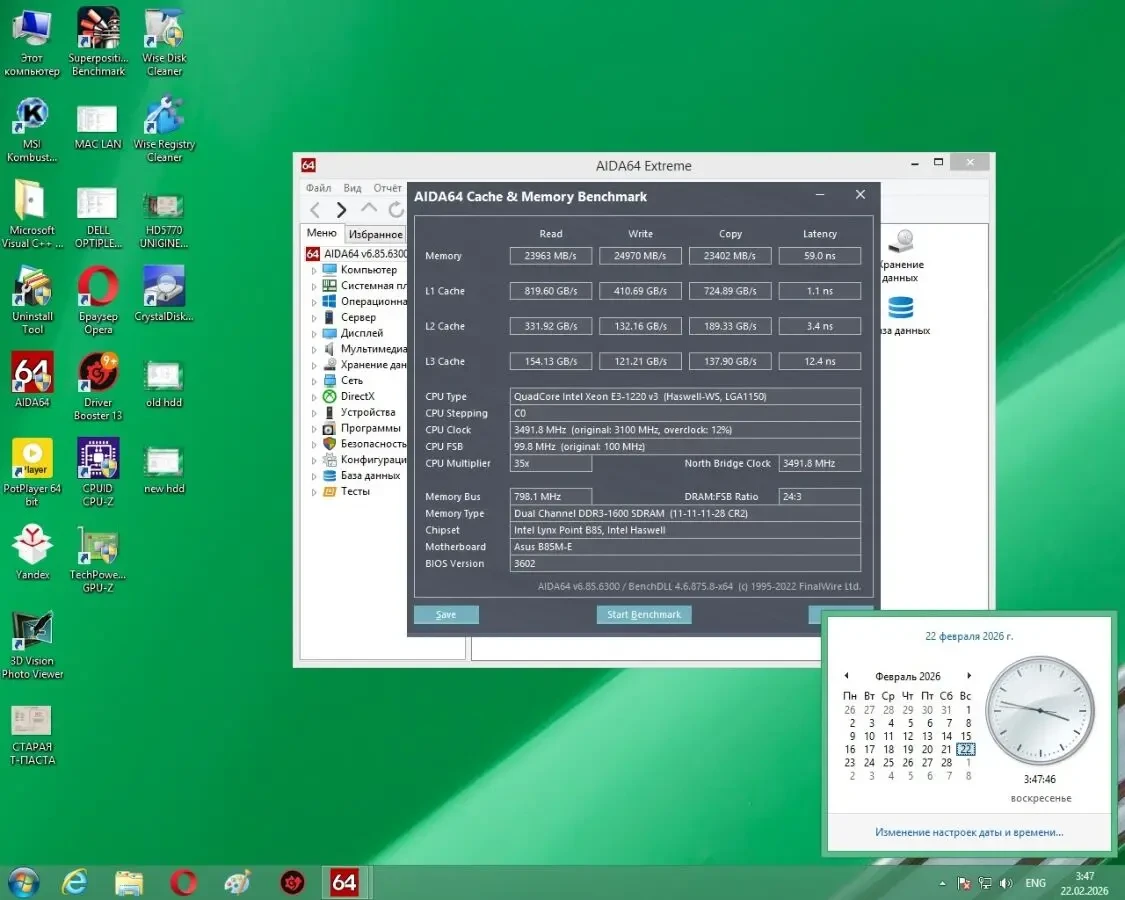
Task: Expand the Операционная система tree node
Action: click(314, 302)
